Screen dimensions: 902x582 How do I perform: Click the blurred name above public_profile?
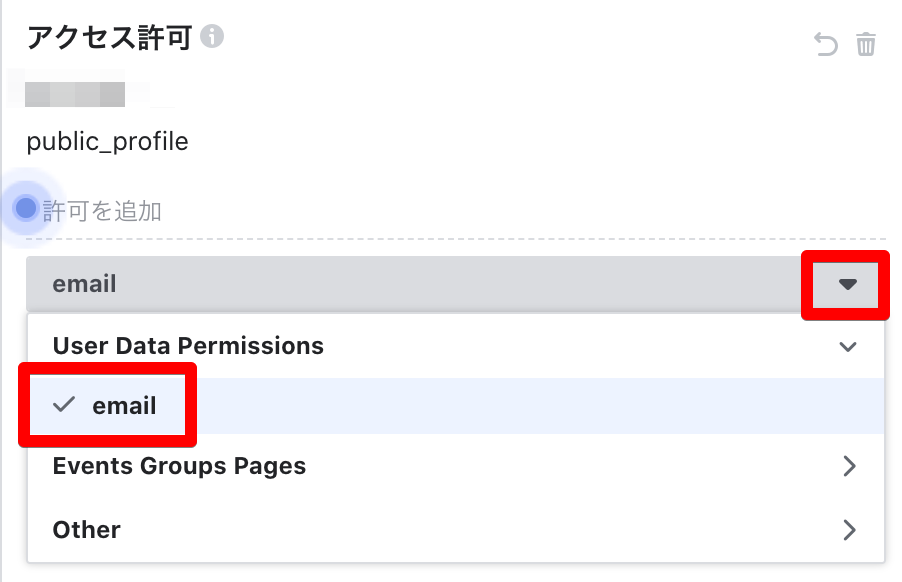(x=75, y=94)
